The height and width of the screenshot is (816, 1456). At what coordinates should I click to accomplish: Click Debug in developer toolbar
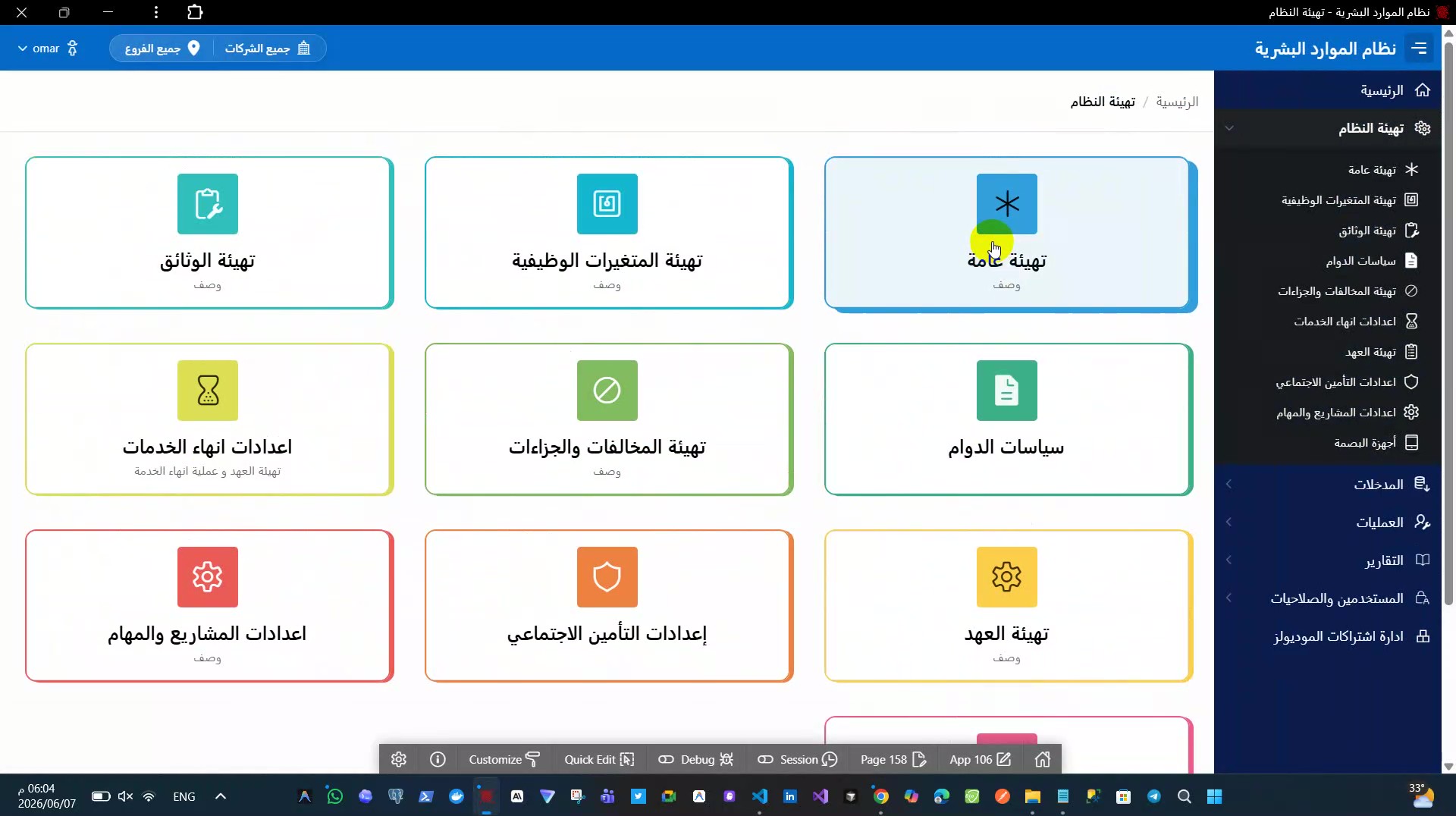coord(695,759)
